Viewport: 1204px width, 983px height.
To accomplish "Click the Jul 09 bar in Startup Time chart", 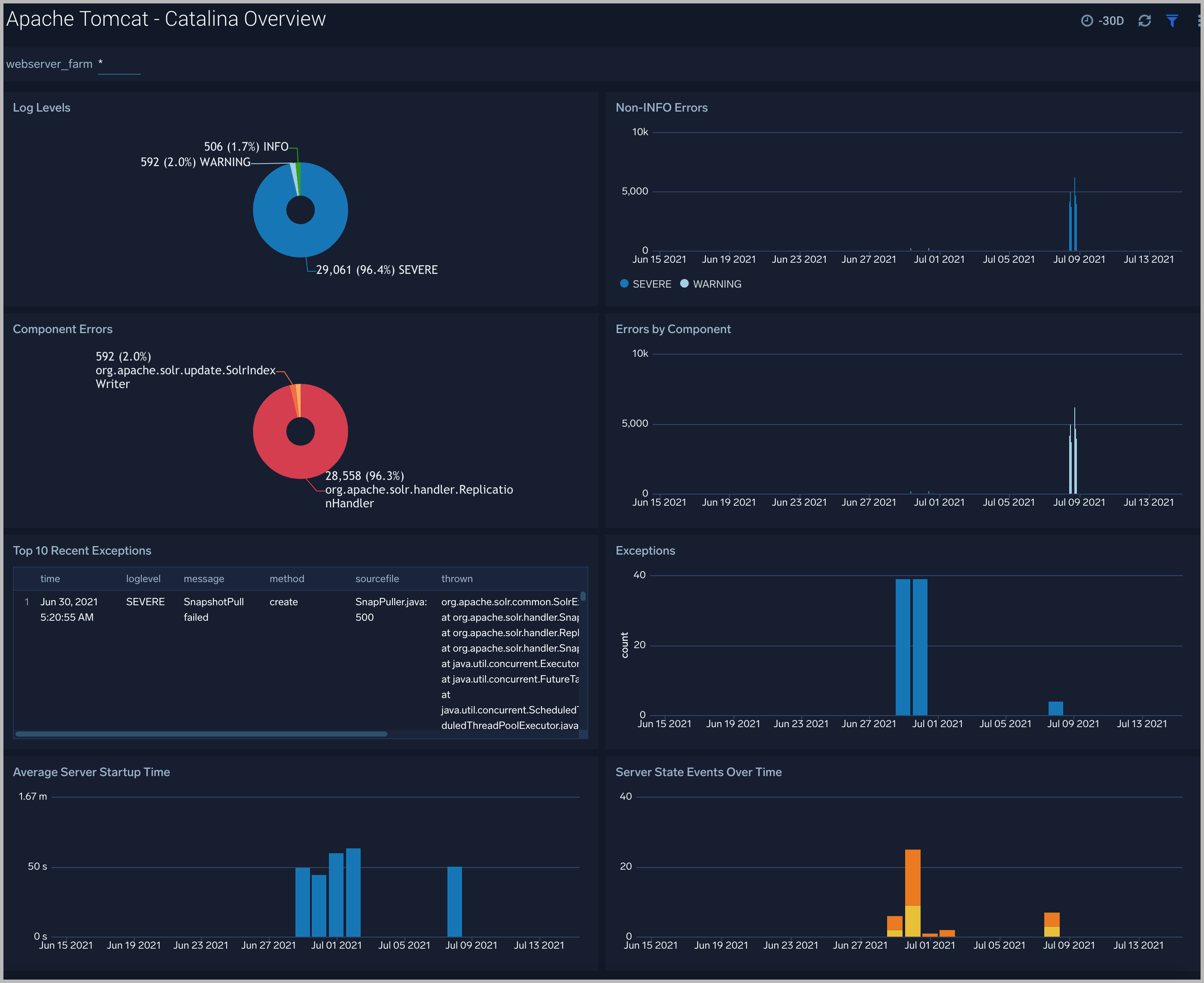I will click(x=454, y=901).
